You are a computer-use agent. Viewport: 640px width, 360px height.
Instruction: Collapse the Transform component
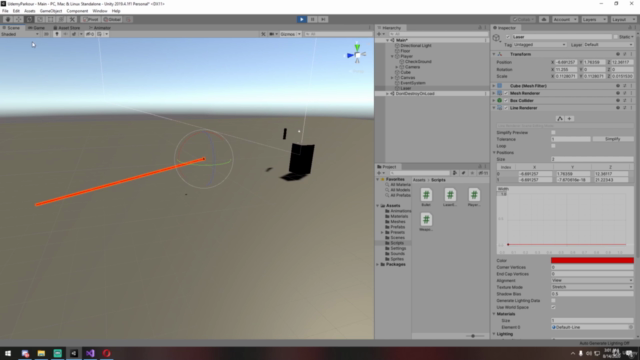(x=494, y=54)
